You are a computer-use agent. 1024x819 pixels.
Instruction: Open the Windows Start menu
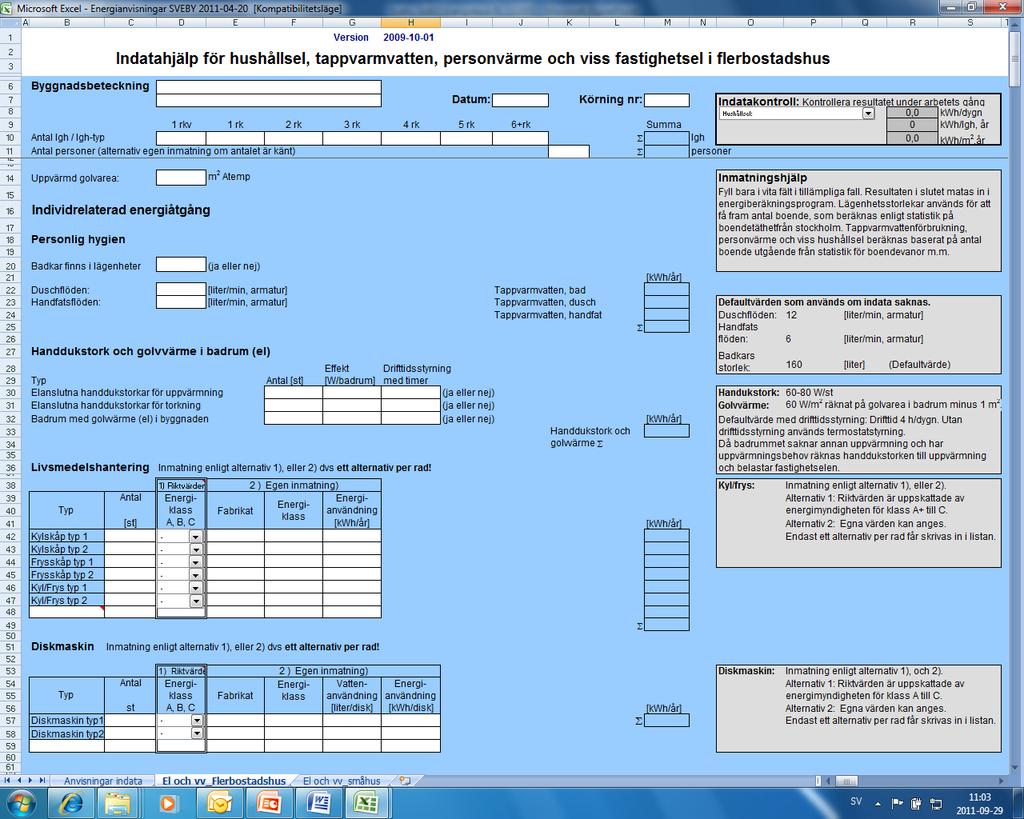pos(21,803)
